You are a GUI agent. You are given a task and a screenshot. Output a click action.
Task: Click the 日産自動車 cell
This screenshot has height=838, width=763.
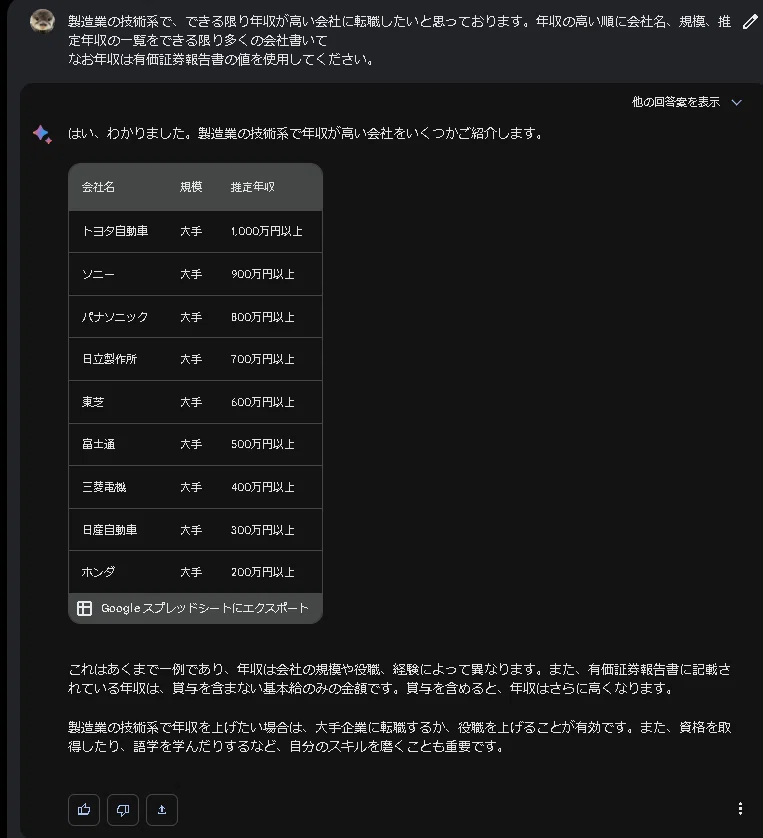point(110,530)
